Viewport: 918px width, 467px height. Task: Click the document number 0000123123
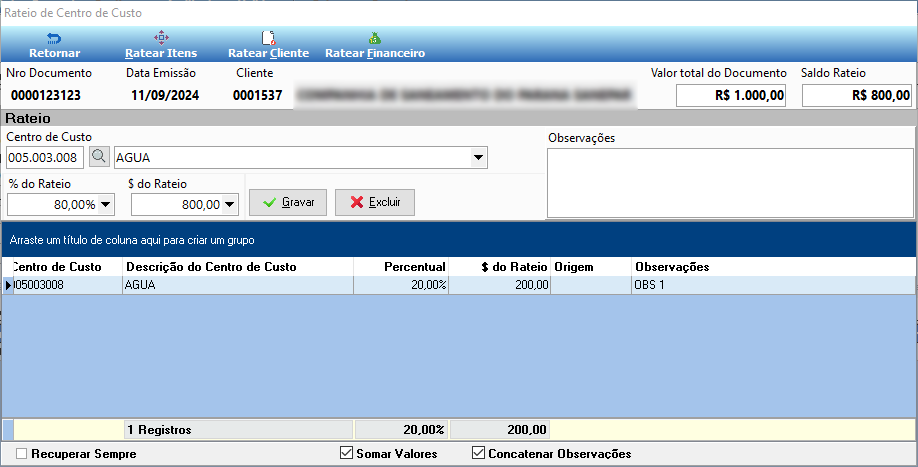[x=46, y=95]
